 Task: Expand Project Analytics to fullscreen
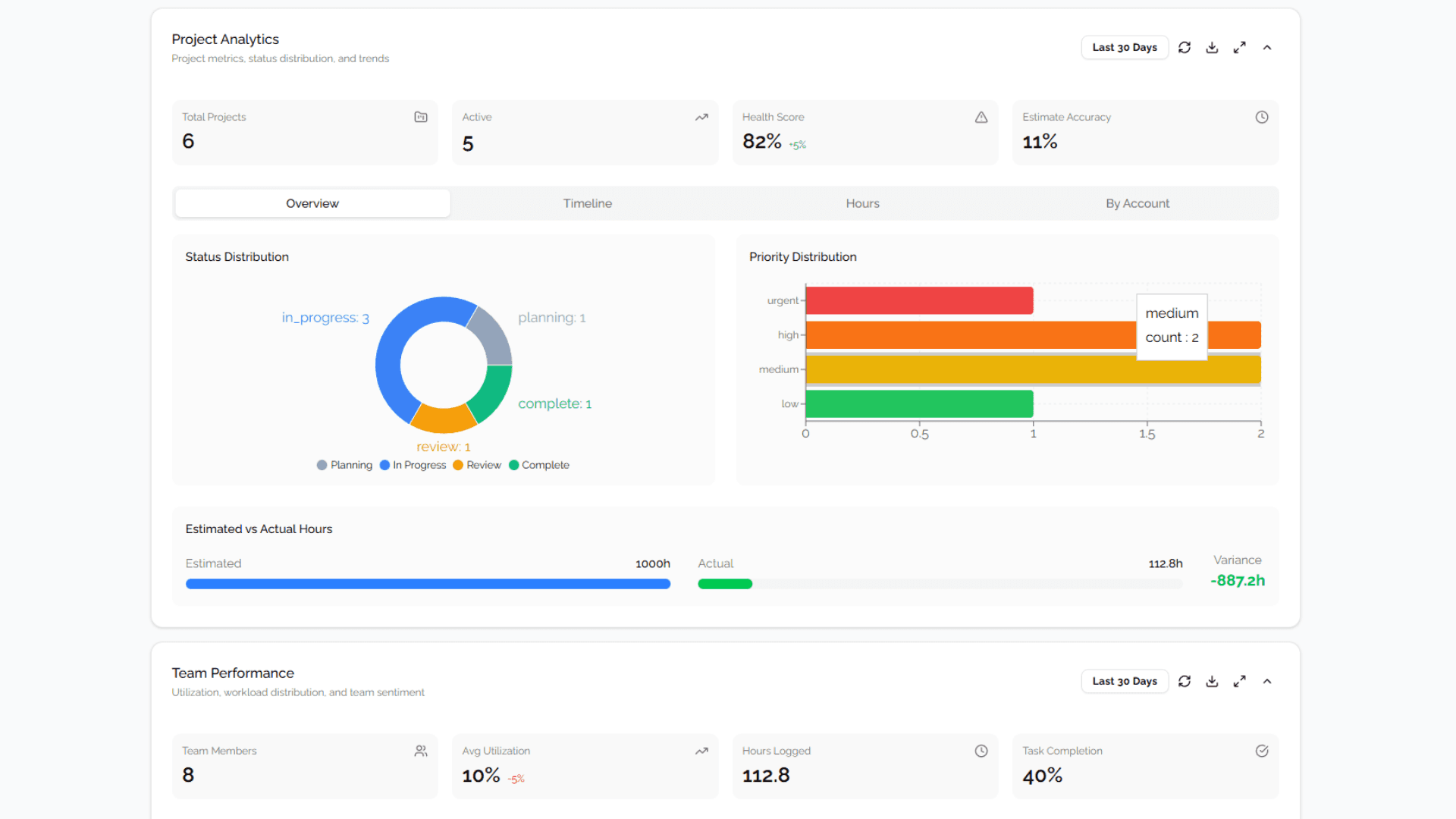pyautogui.click(x=1239, y=47)
